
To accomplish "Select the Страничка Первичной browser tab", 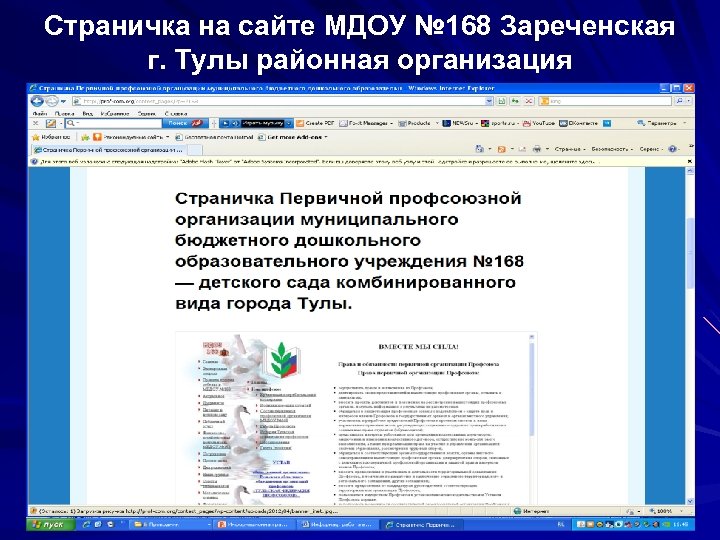I will coord(109,150).
